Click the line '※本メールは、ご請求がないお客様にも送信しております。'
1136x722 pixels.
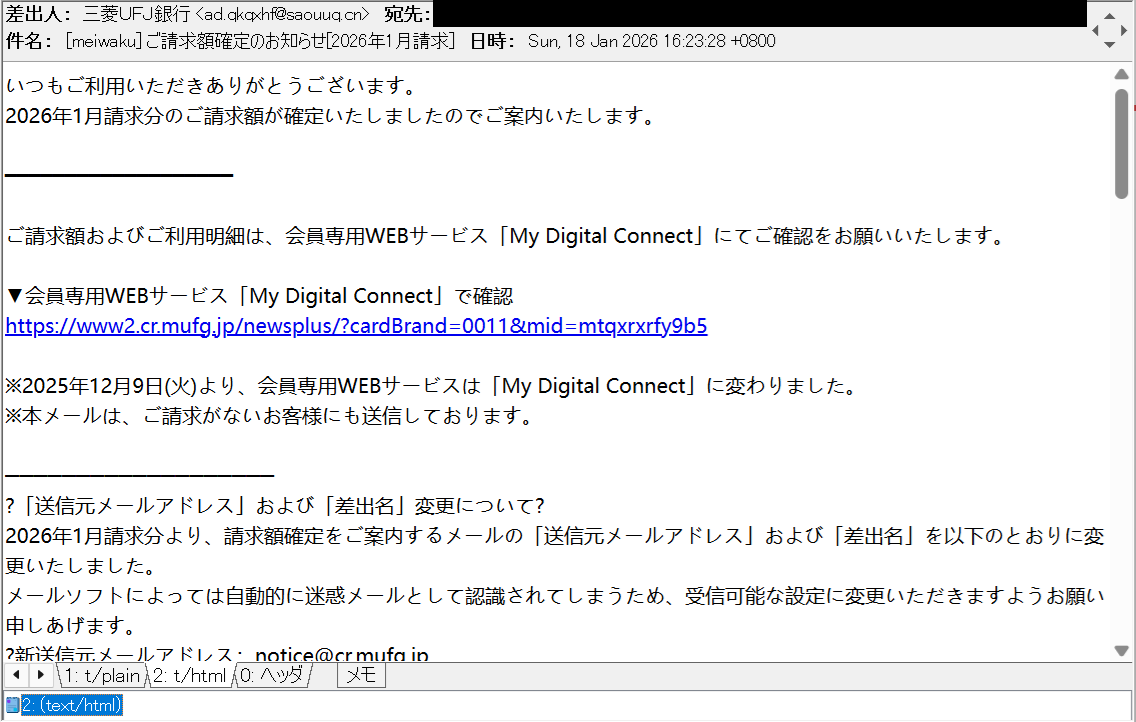271,416
